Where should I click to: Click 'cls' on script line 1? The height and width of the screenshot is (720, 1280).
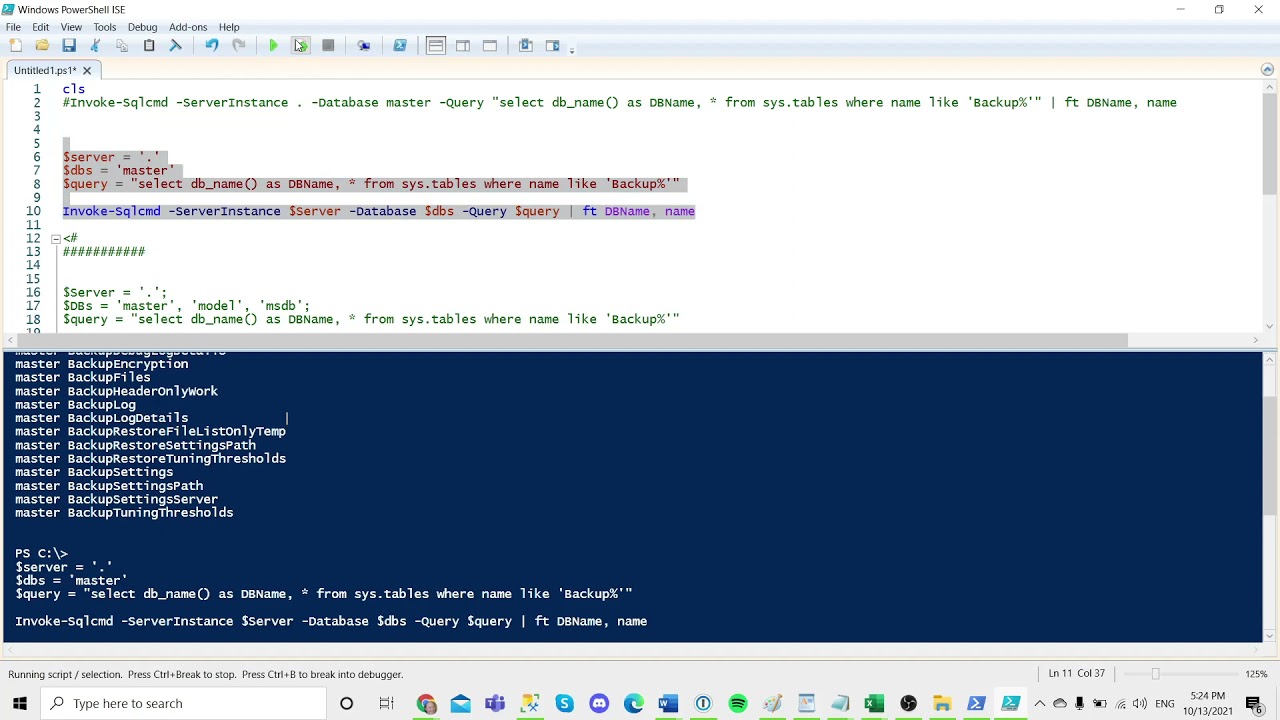[x=74, y=89]
